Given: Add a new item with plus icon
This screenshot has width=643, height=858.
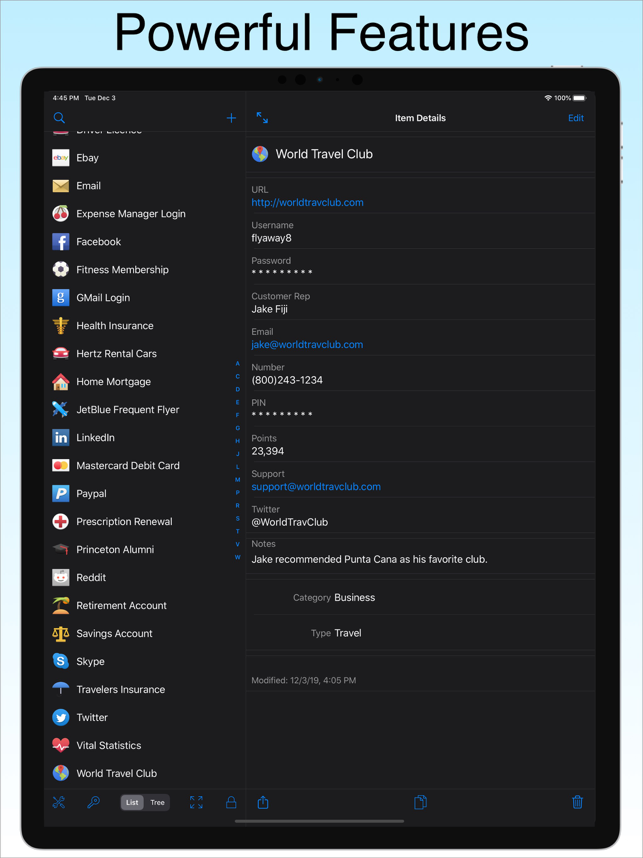Looking at the screenshot, I should 231,118.
